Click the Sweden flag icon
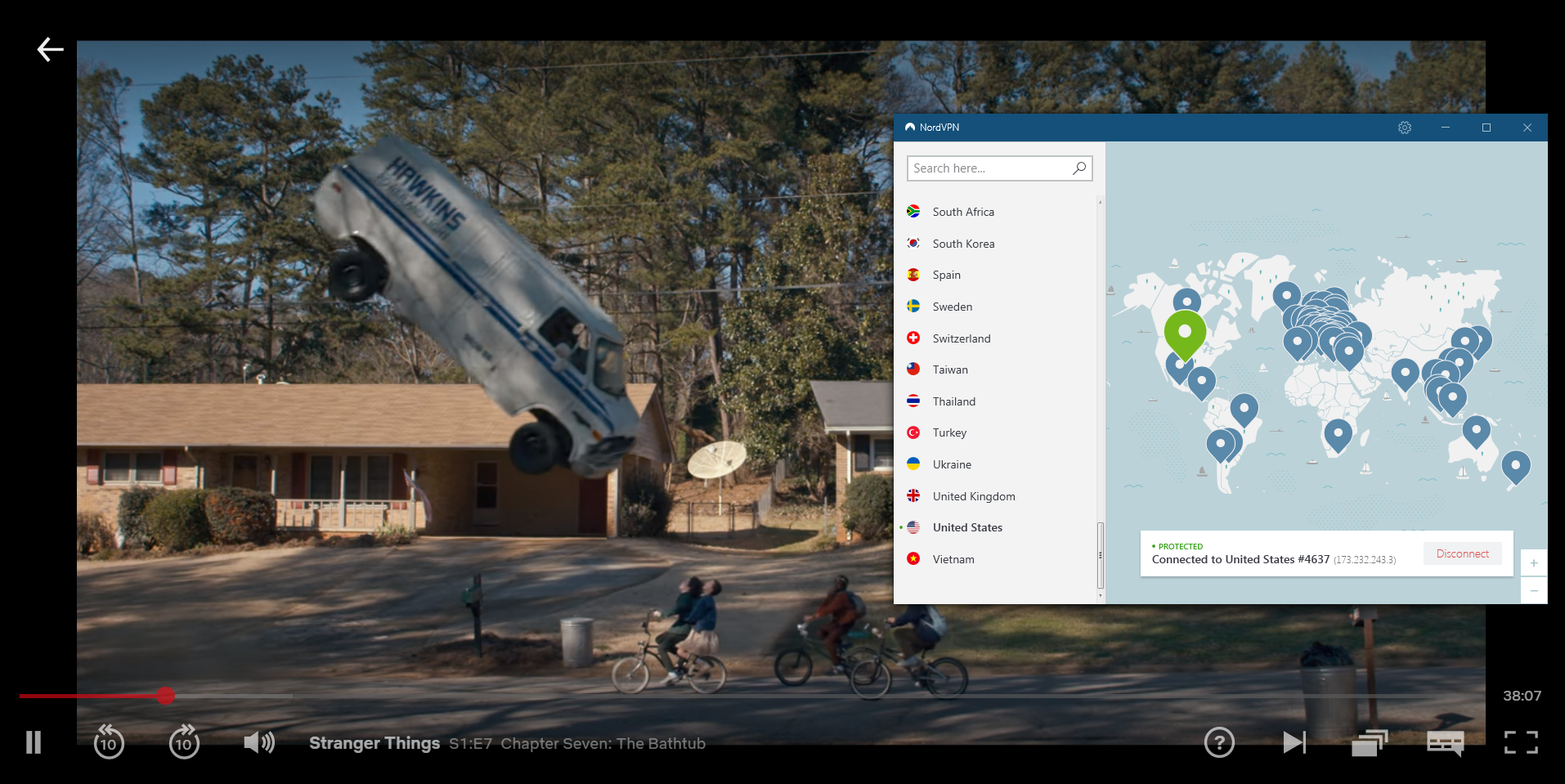This screenshot has width=1565, height=784. click(x=913, y=306)
